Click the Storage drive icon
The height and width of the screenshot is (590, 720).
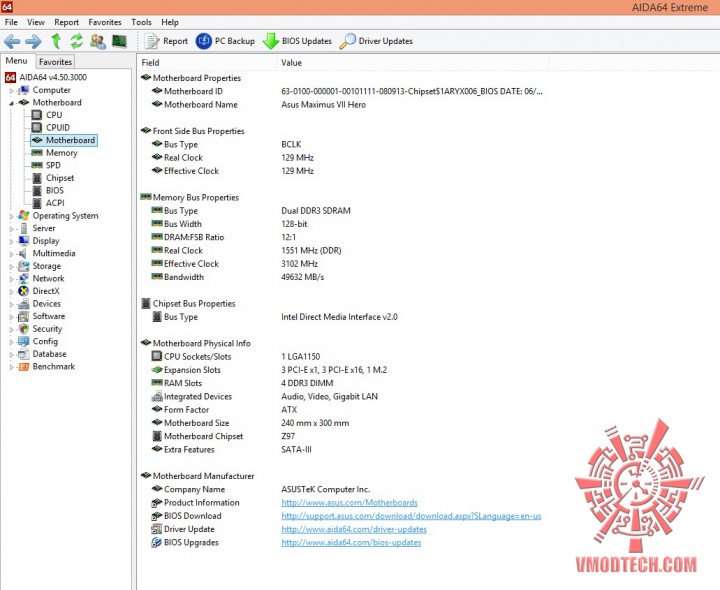23,266
